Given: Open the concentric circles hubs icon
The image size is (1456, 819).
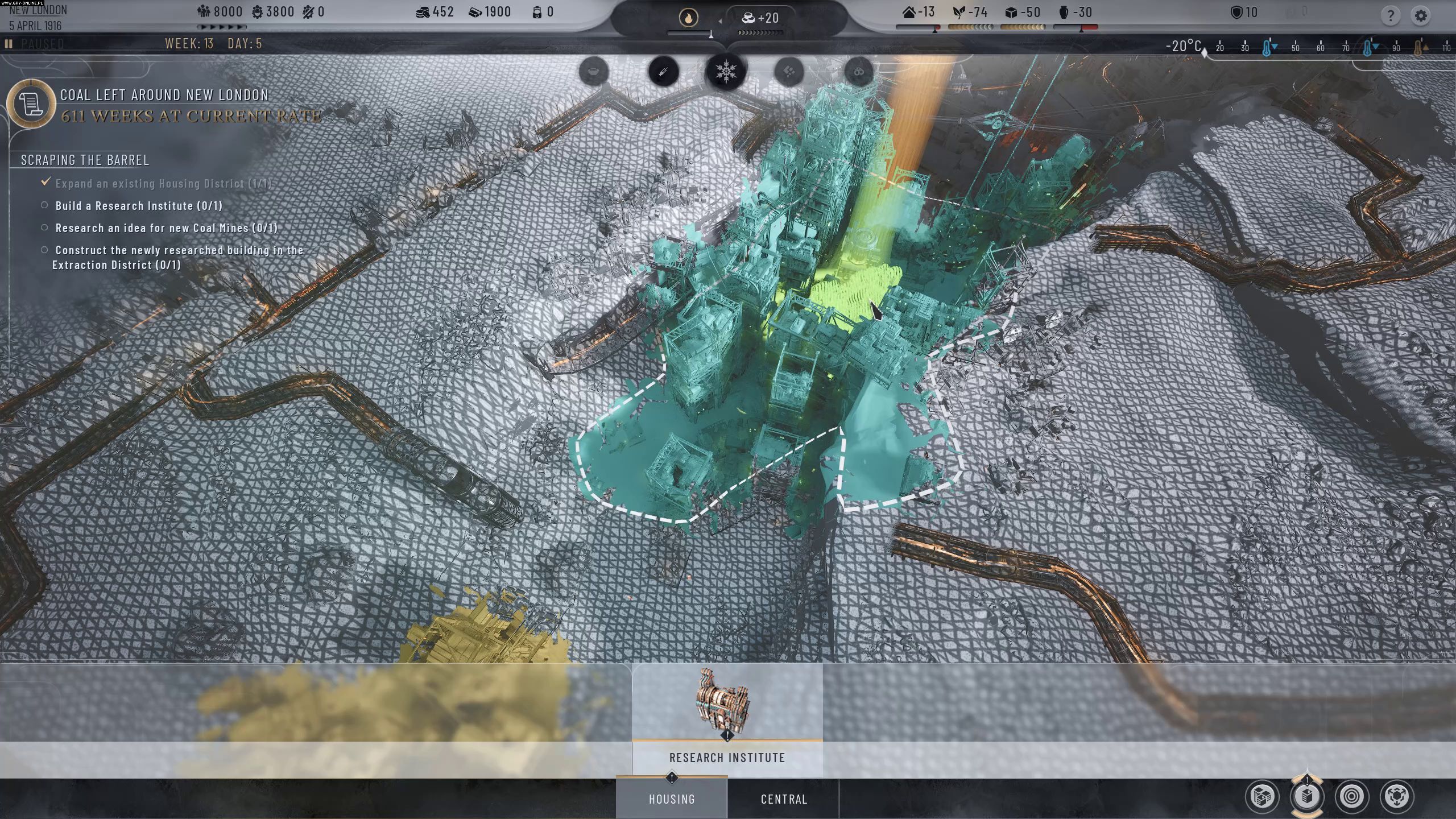Looking at the screenshot, I should click(x=1351, y=796).
